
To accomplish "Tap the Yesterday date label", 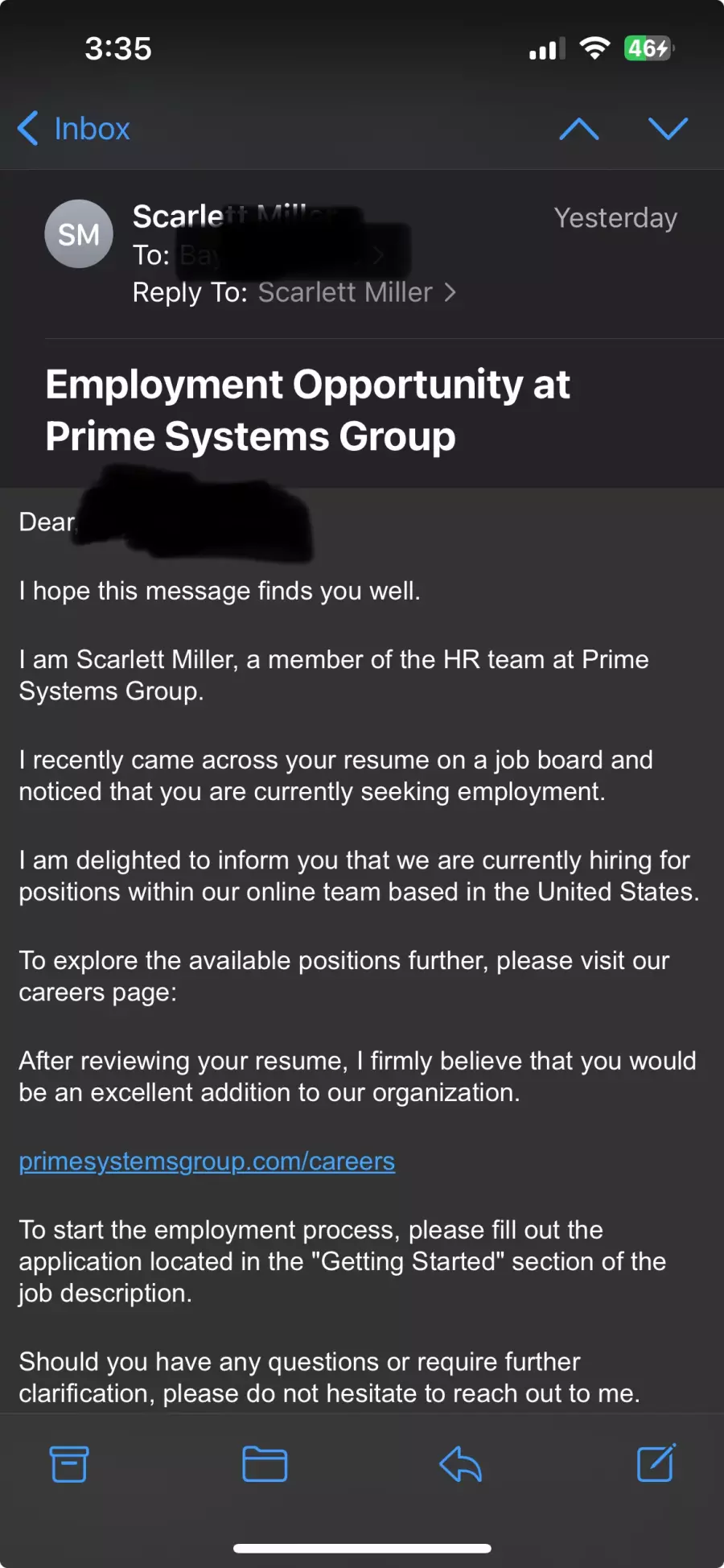I will pos(615,218).
